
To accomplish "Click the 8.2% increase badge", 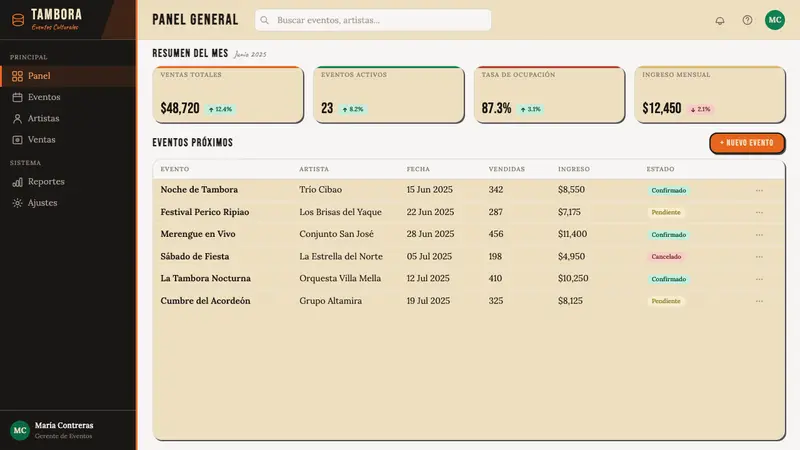I will (353, 109).
